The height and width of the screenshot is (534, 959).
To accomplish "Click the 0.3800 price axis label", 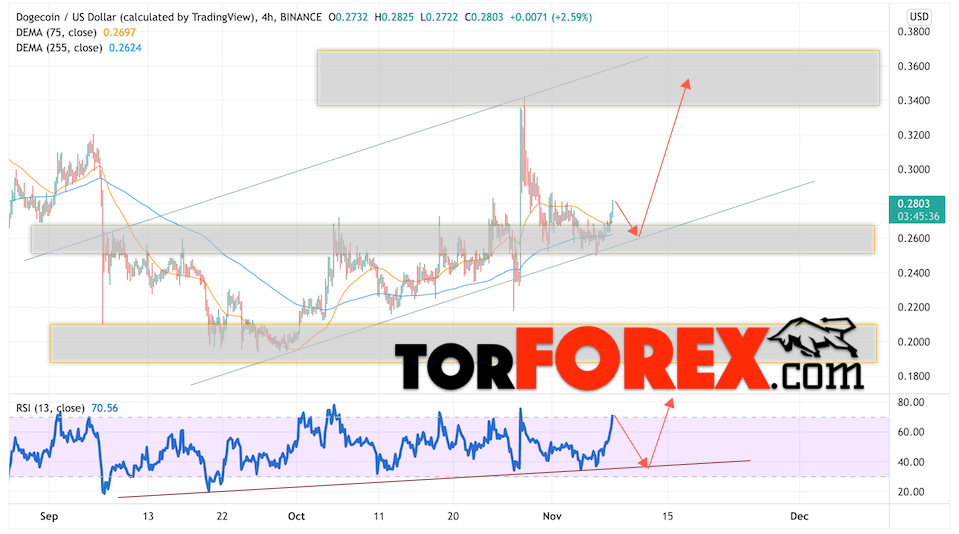I will pos(914,32).
